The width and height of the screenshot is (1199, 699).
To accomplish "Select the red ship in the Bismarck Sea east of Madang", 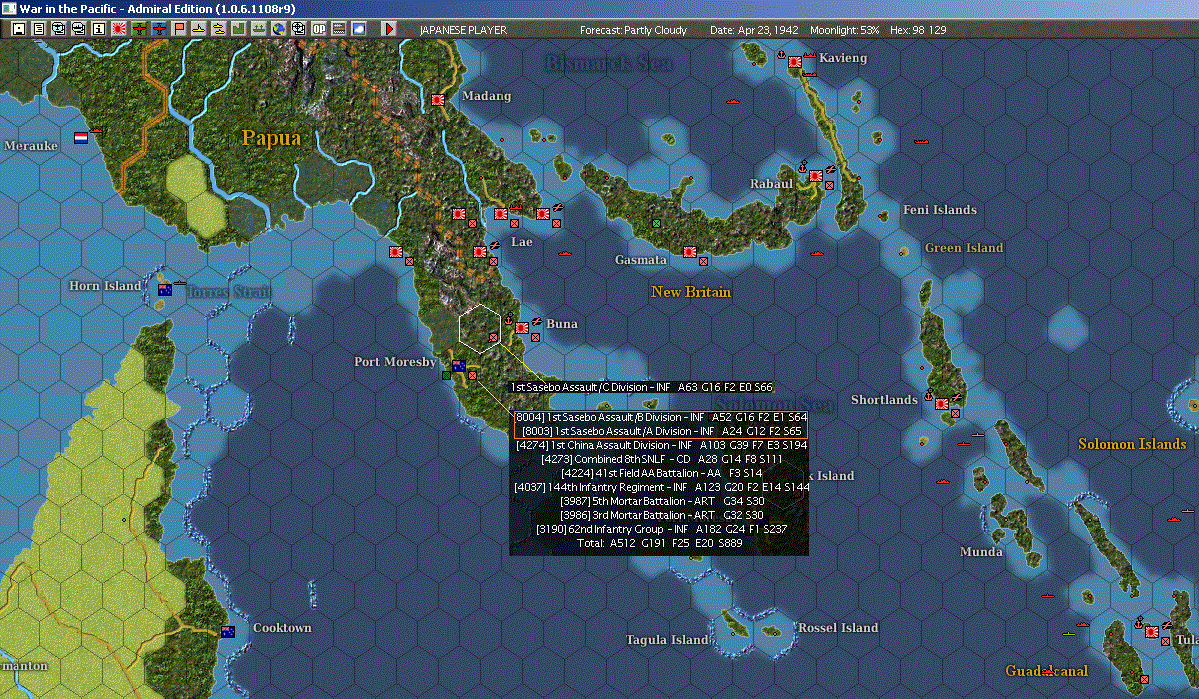I will click(x=733, y=101).
